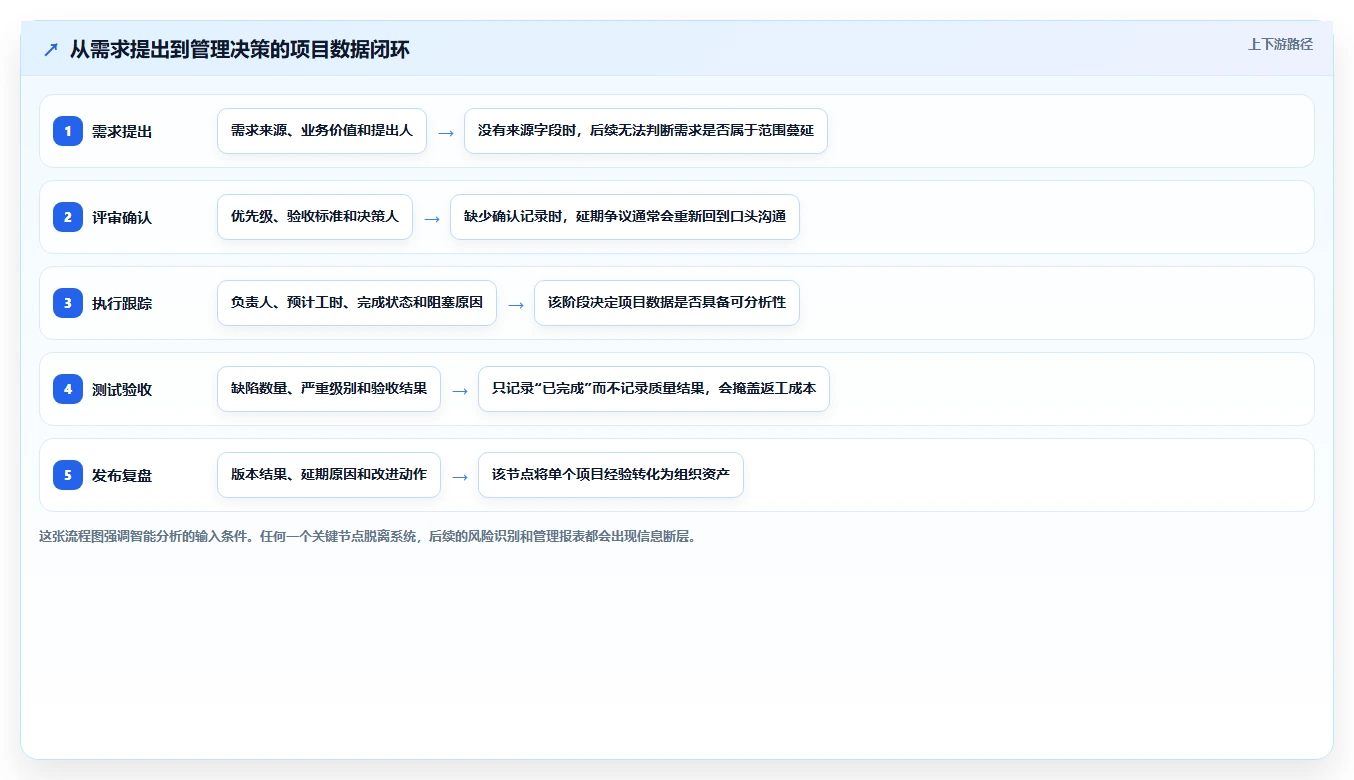1354x780 pixels.
Task: Click the box 负责人、预计工时、完成状态和阻塞原因
Action: click(357, 303)
